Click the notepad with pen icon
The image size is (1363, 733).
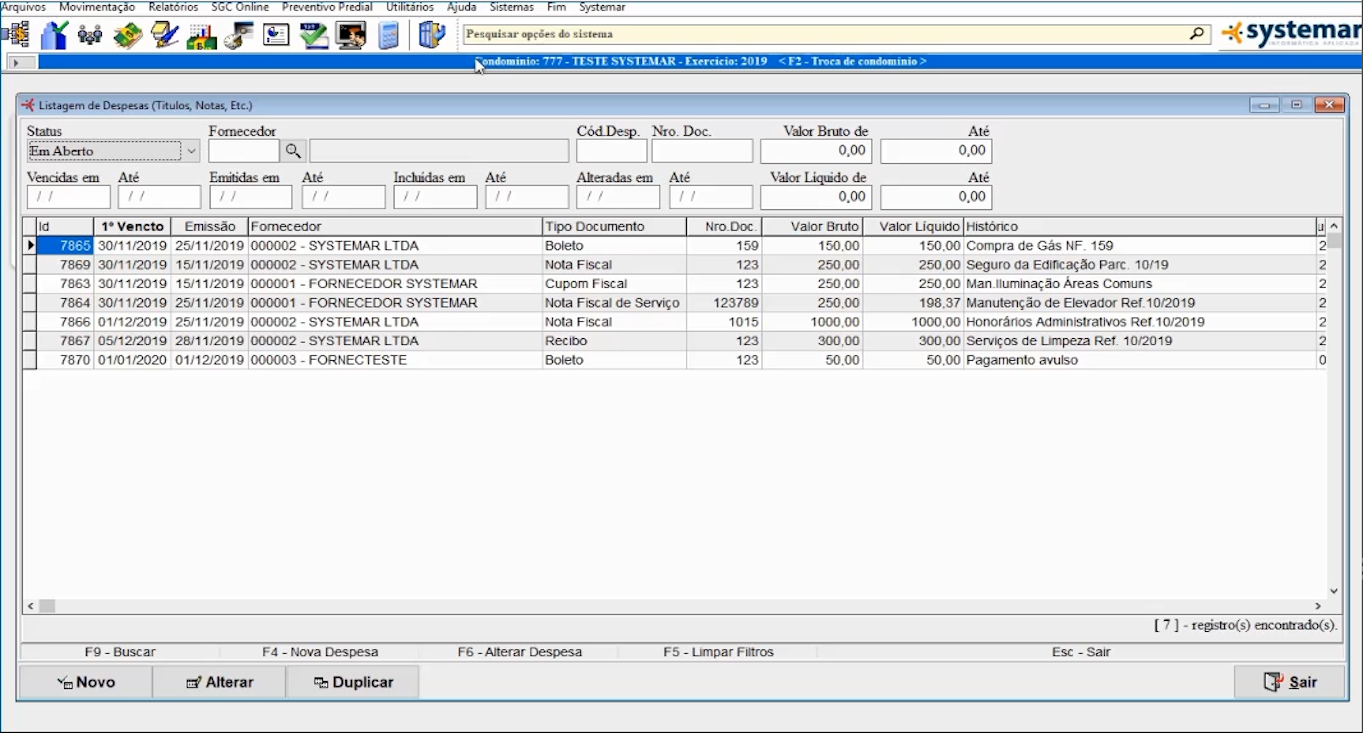click(165, 35)
